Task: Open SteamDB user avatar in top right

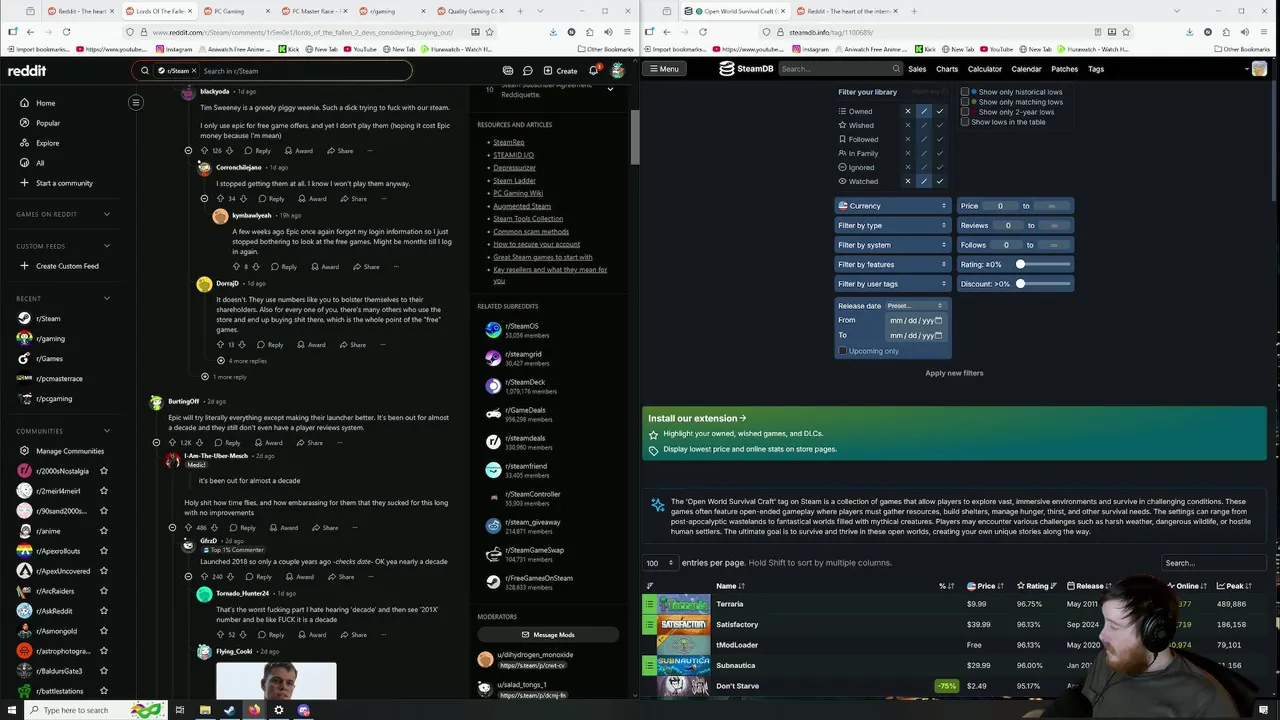Action: [x=1259, y=69]
